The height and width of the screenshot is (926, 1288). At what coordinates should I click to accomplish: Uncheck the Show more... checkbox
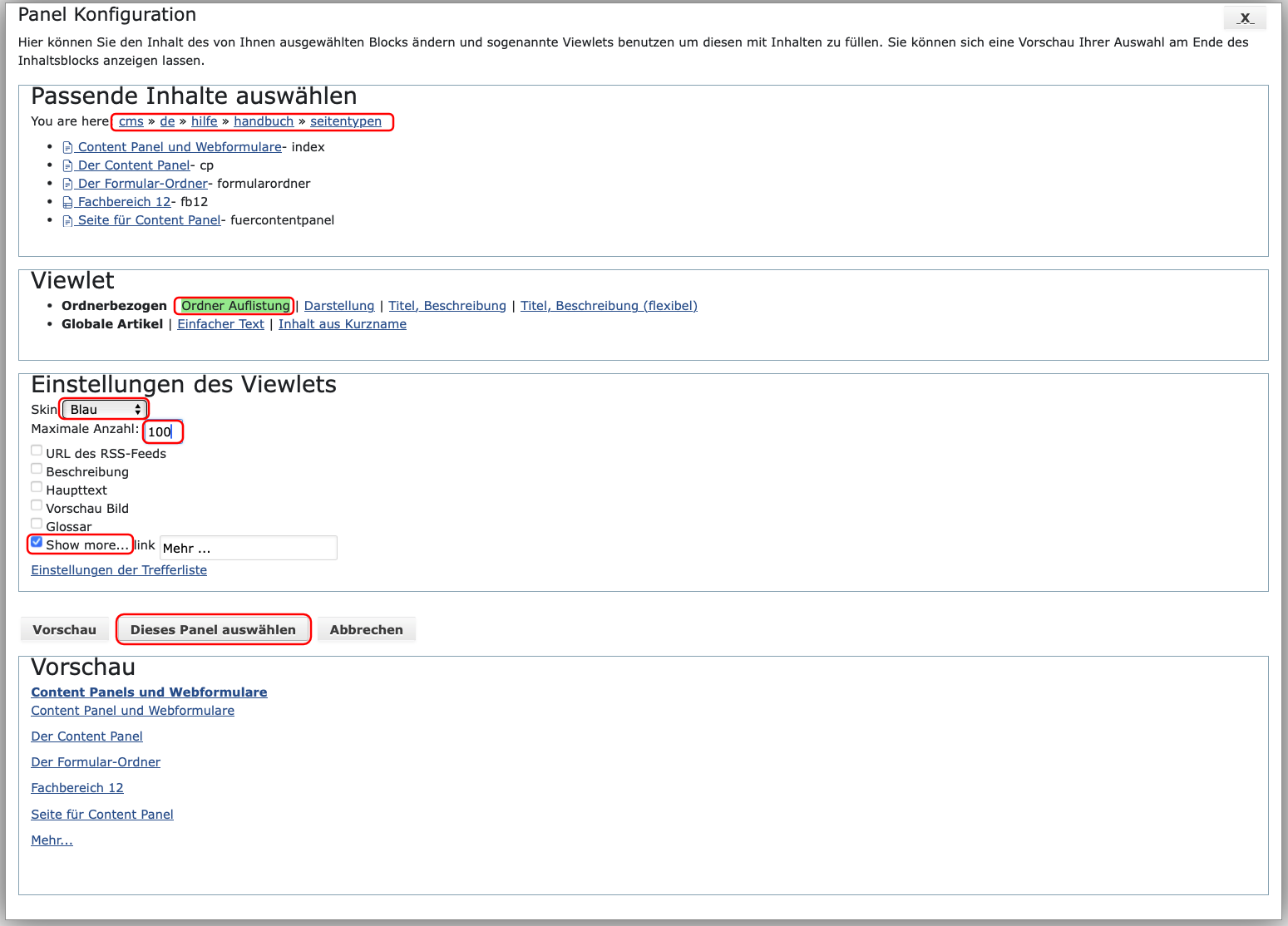point(37,542)
